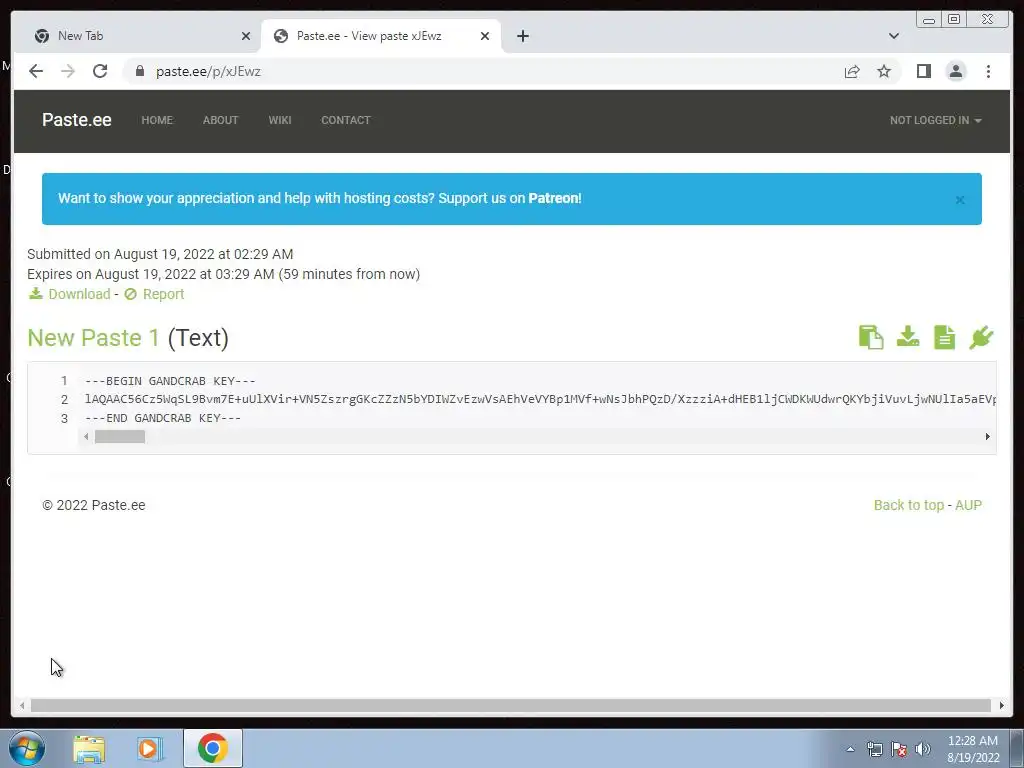Viewport: 1024px width, 768px height.
Task: Click the Patreon link in the banner
Action: (554, 198)
